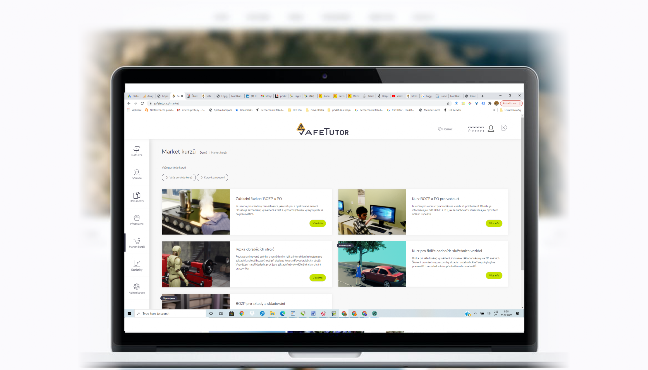Click the browser page vertical scrollbar

click(x=522, y=194)
